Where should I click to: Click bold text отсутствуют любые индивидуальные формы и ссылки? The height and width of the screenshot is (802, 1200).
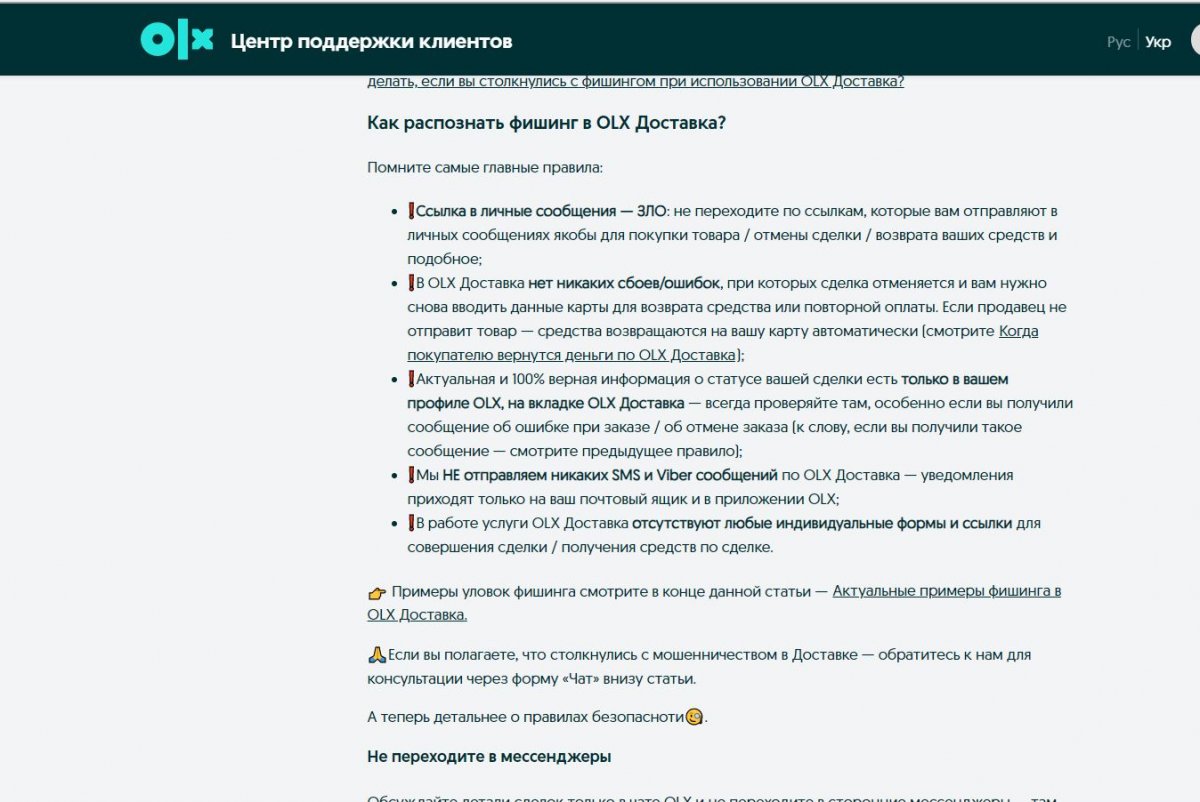coord(822,523)
